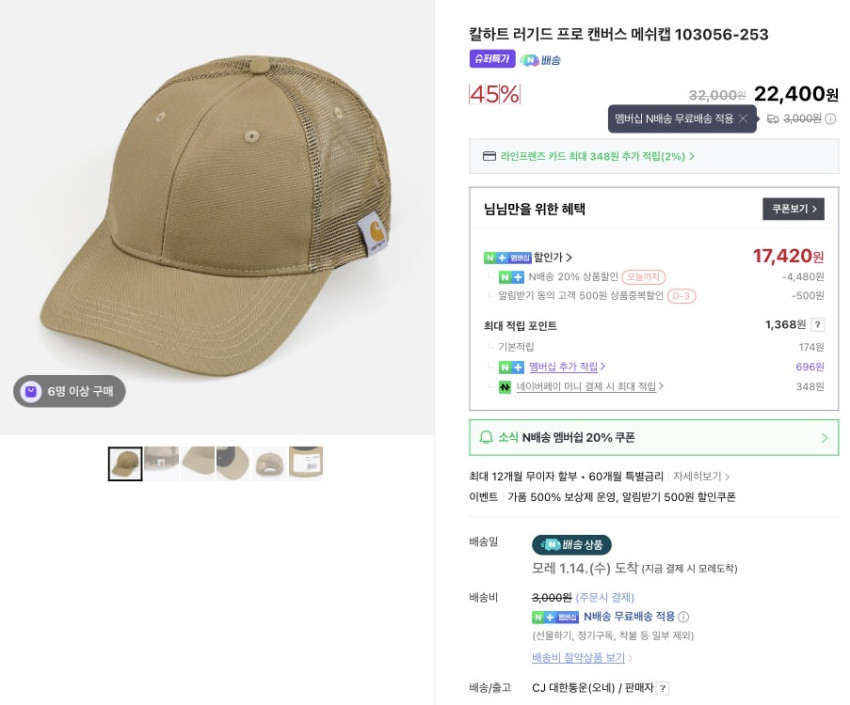Screen dimensions: 850x705
Task: Click the bell icon in 소식 banner
Action: click(x=487, y=437)
